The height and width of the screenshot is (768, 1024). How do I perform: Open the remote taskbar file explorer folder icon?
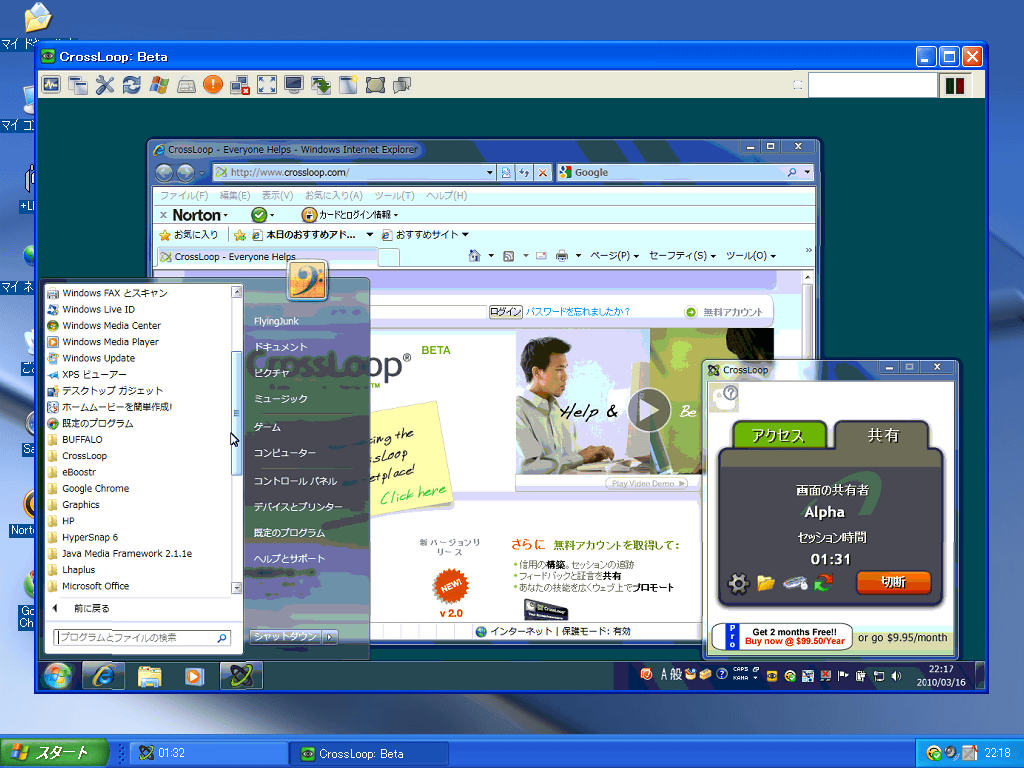150,676
